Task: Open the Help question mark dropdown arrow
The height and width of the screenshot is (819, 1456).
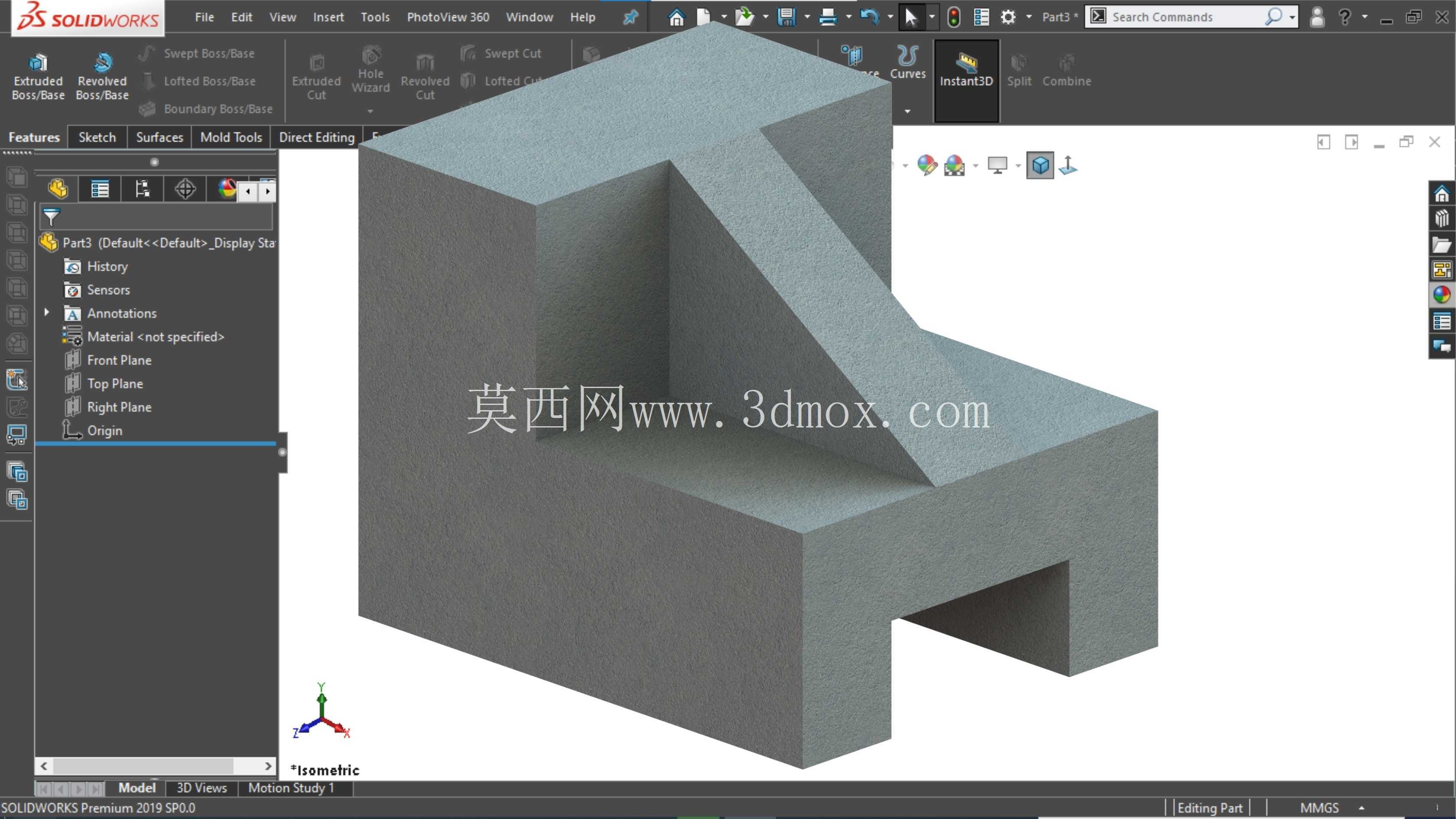Action: [1365, 17]
